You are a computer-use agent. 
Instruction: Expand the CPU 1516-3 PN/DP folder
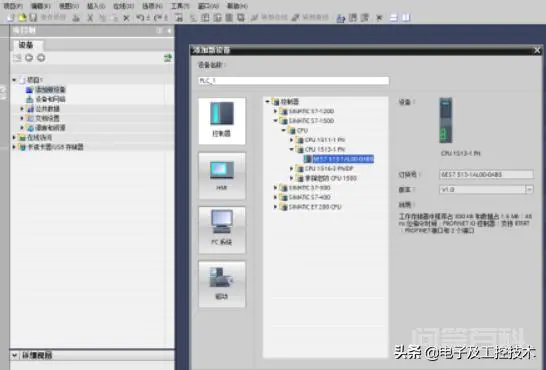tap(292, 168)
